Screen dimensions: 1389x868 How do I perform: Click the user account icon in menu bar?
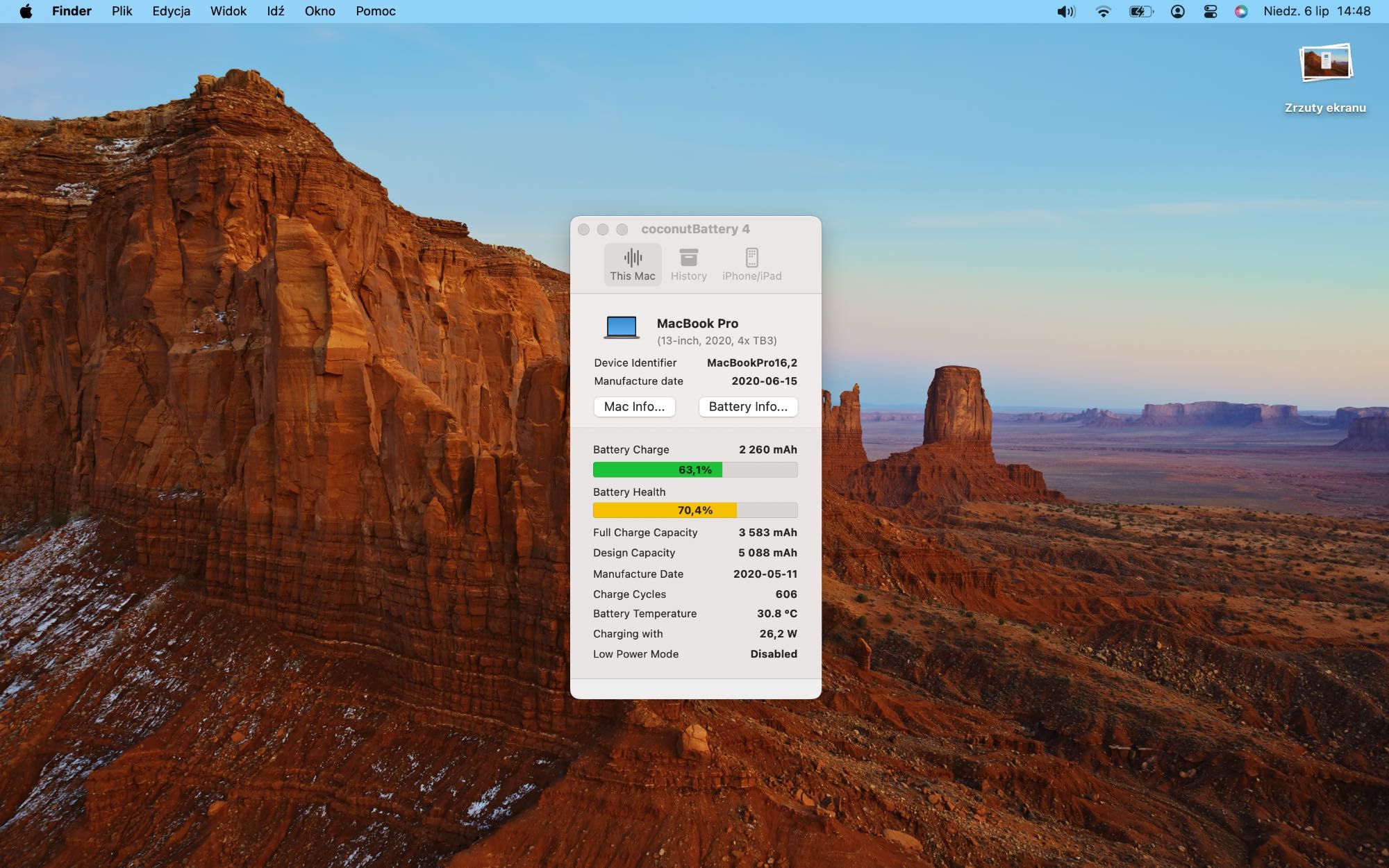pyautogui.click(x=1177, y=11)
